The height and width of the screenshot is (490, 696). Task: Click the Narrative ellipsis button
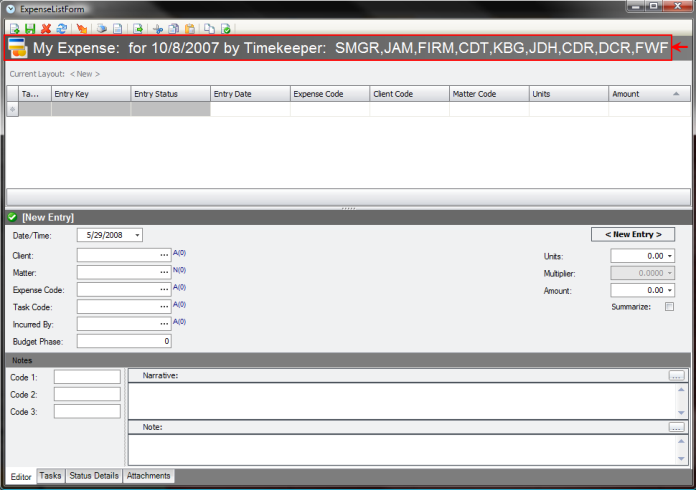click(x=676, y=375)
